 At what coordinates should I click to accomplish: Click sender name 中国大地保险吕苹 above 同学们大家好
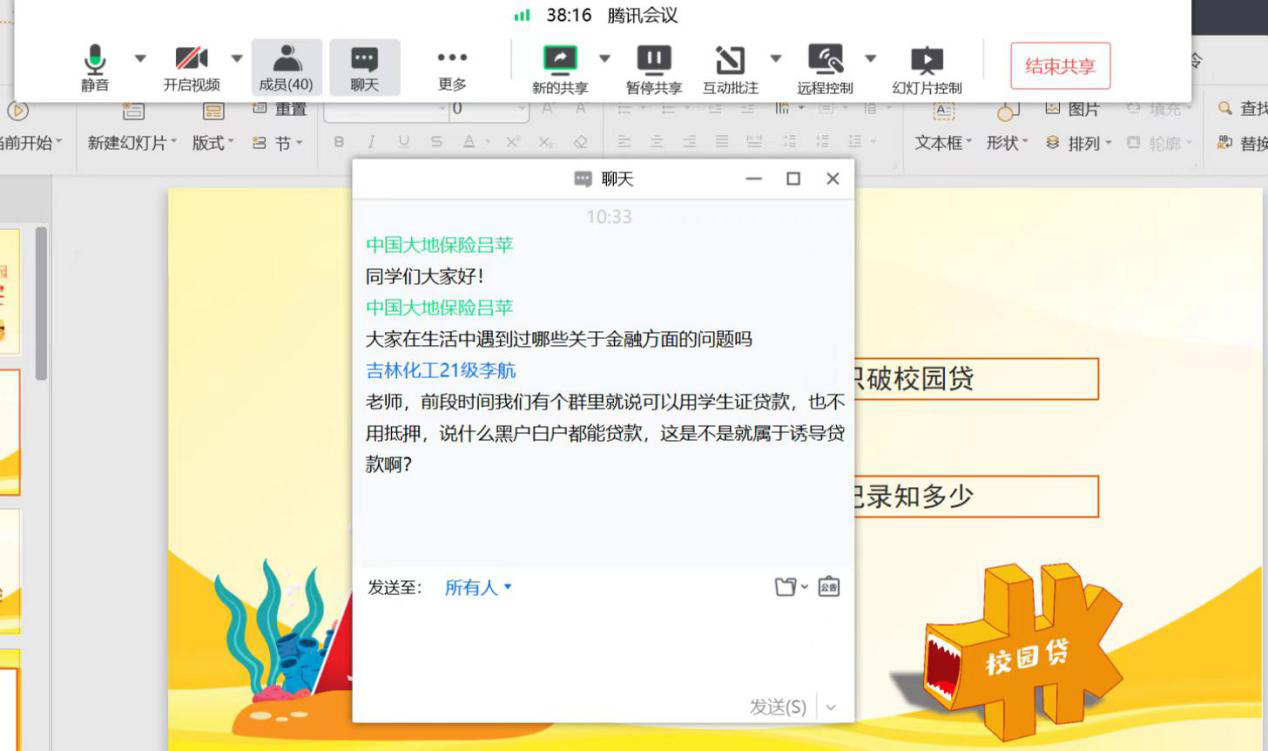[x=439, y=244]
